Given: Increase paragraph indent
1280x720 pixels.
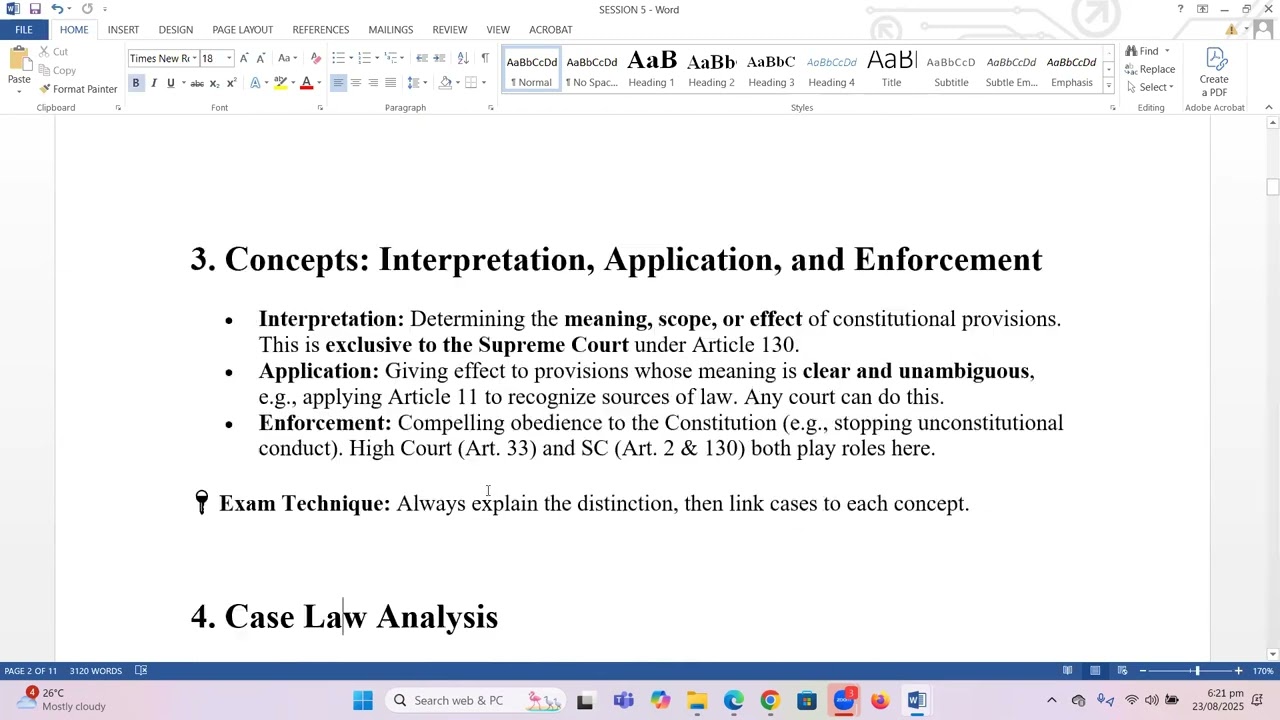Looking at the screenshot, I should coord(440,58).
